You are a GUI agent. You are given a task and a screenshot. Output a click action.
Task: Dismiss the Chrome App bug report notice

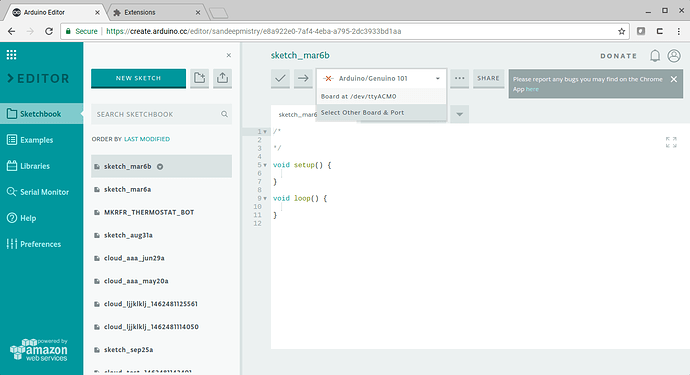[x=674, y=79]
